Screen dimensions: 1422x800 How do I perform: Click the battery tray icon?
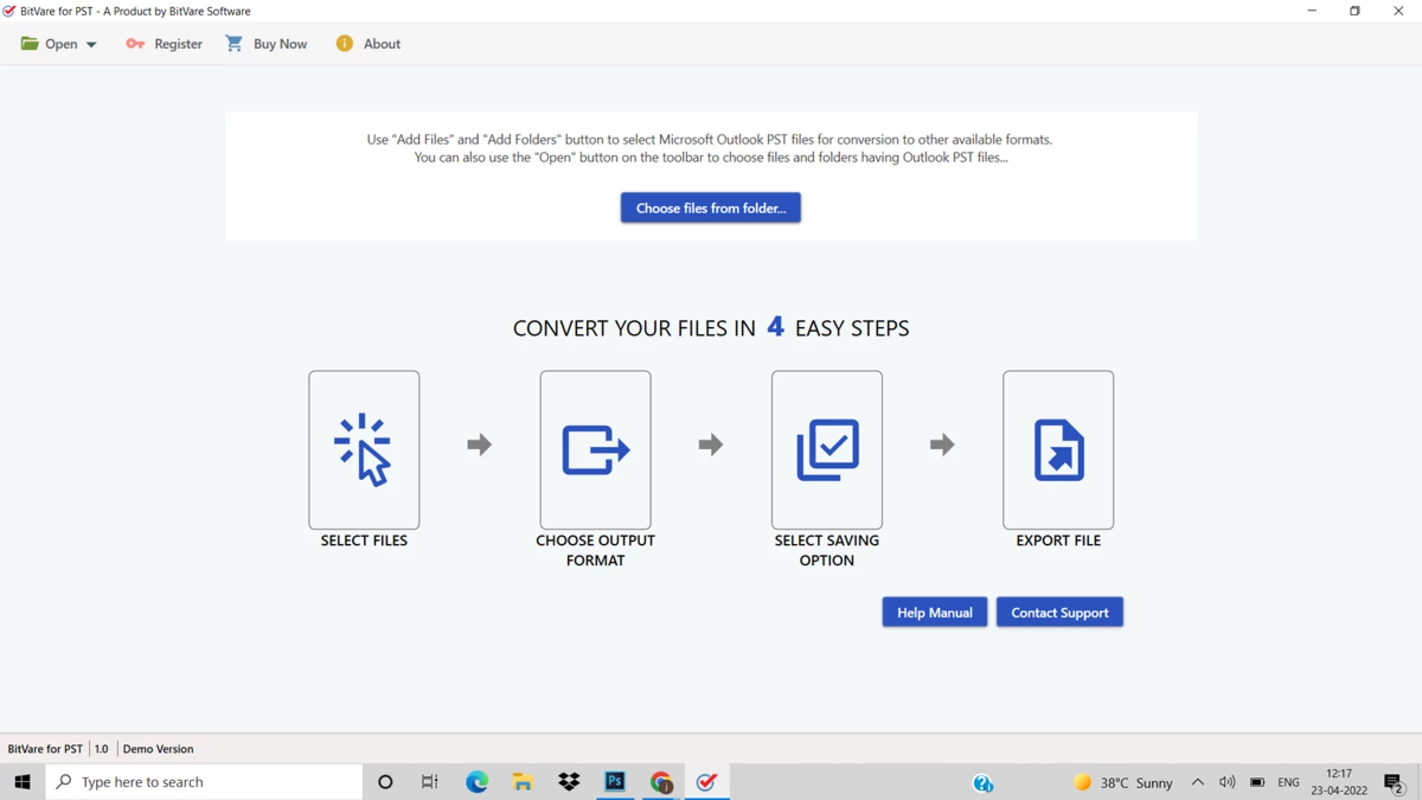(x=1257, y=782)
